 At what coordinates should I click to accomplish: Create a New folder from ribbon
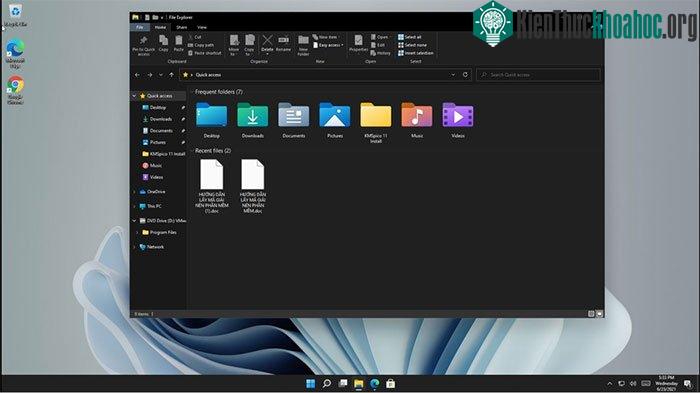pos(303,46)
